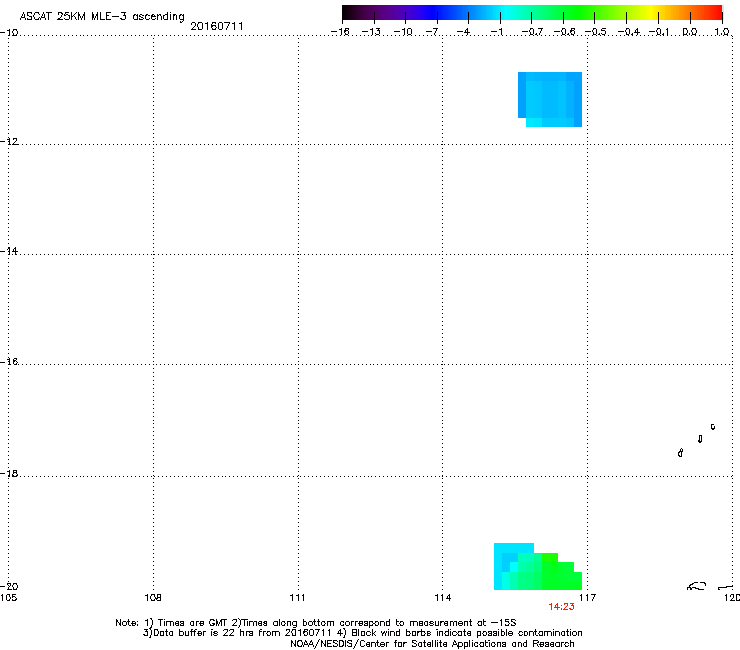Click the color scale label -0.1
740x650 pixels.
pos(659,32)
